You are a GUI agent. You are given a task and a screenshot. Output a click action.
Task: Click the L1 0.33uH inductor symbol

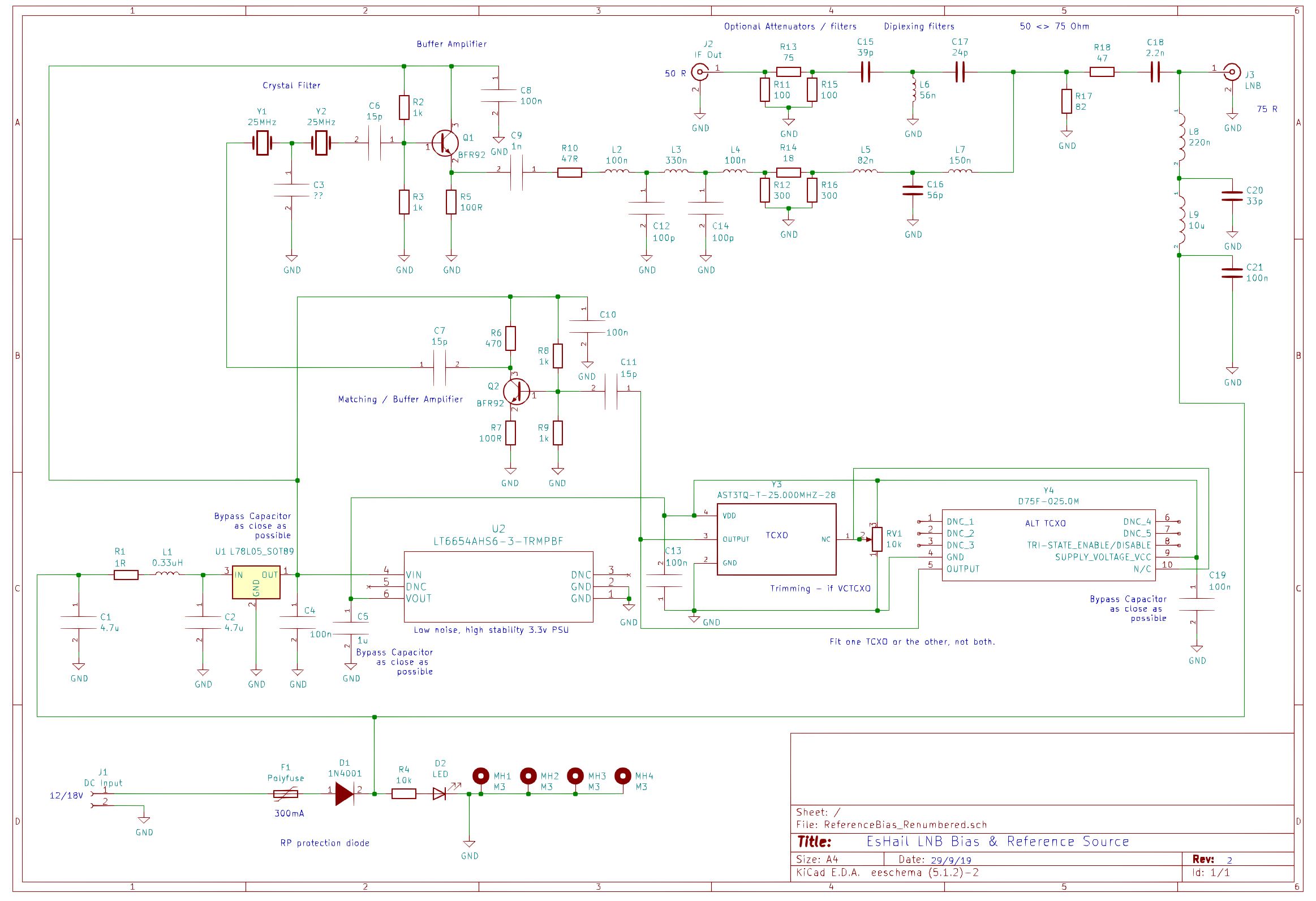click(167, 574)
